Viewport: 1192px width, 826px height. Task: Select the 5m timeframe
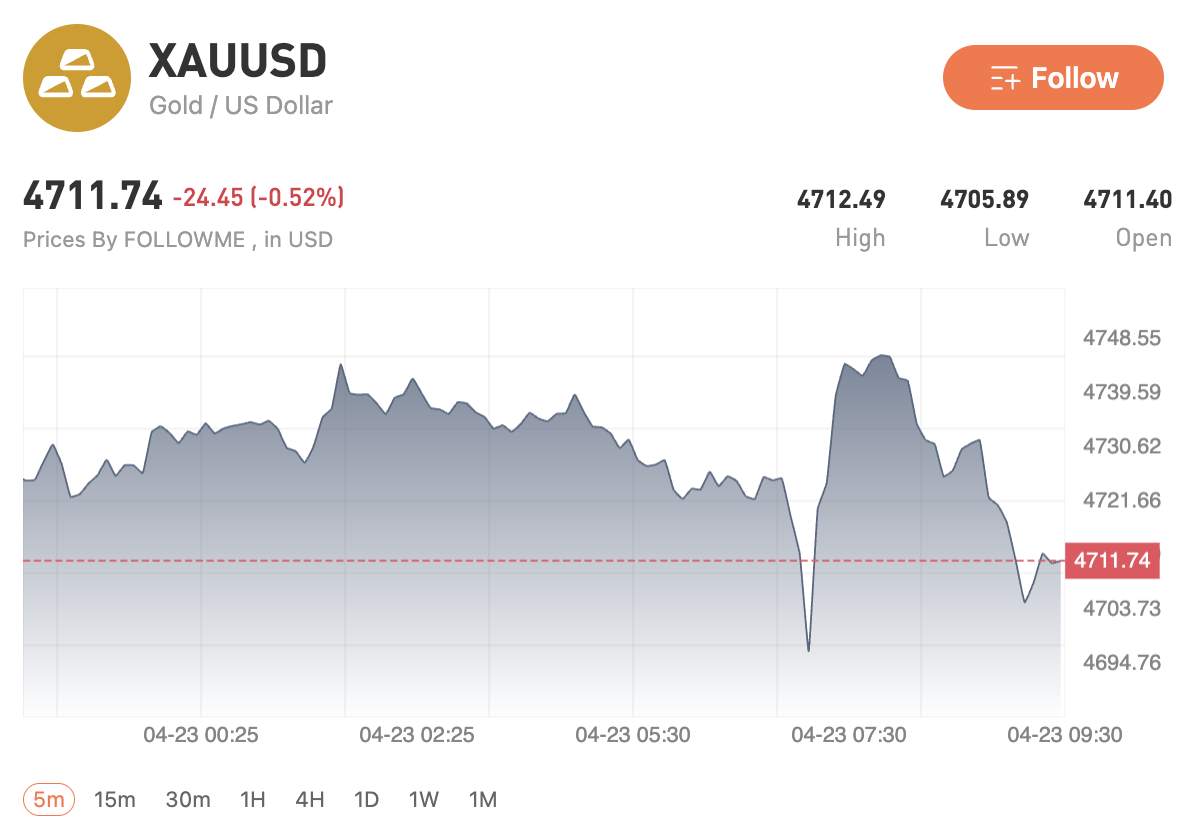coord(48,799)
